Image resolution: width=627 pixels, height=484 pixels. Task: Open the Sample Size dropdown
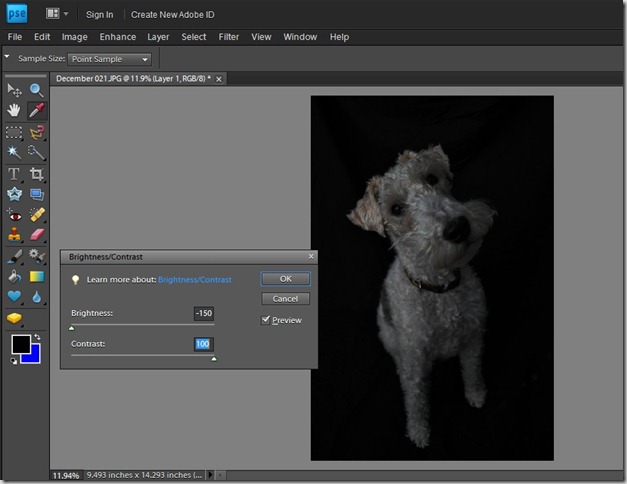(x=109, y=59)
